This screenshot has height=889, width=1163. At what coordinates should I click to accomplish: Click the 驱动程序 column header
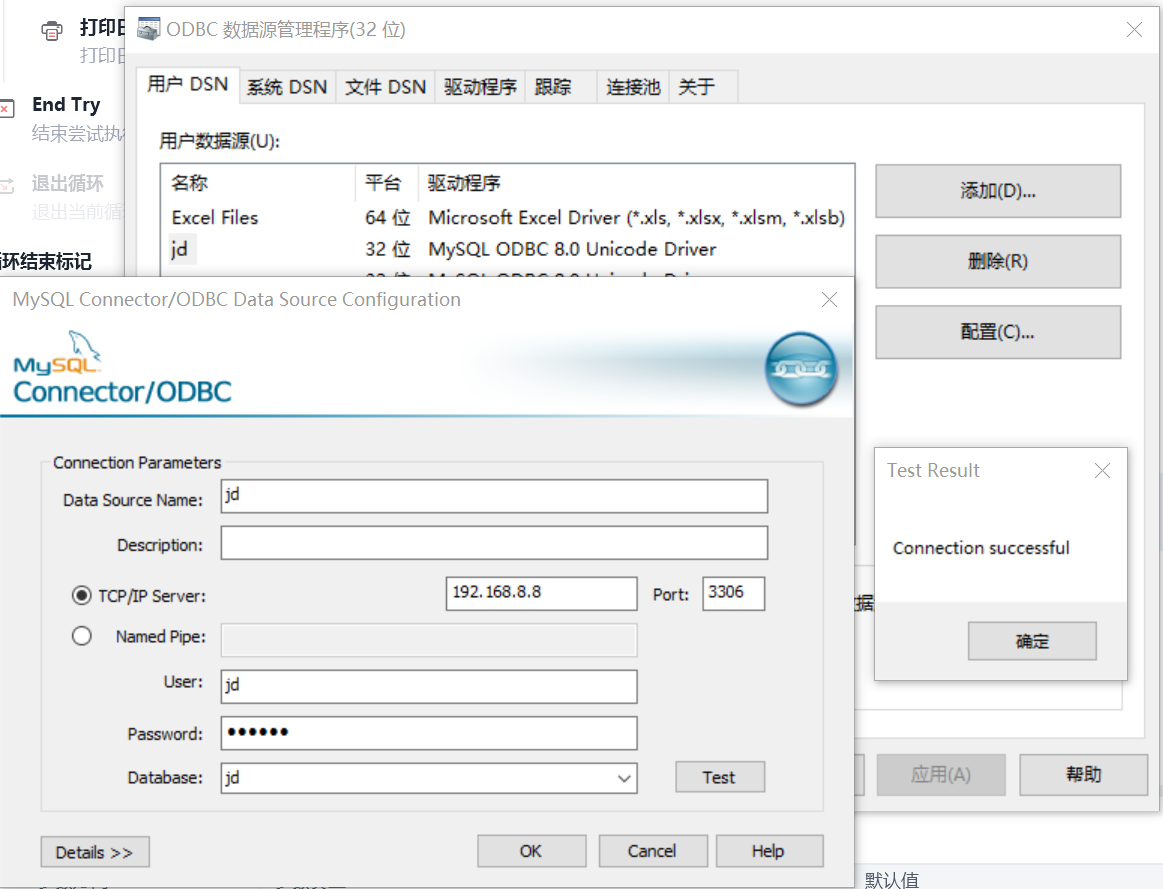click(x=636, y=183)
